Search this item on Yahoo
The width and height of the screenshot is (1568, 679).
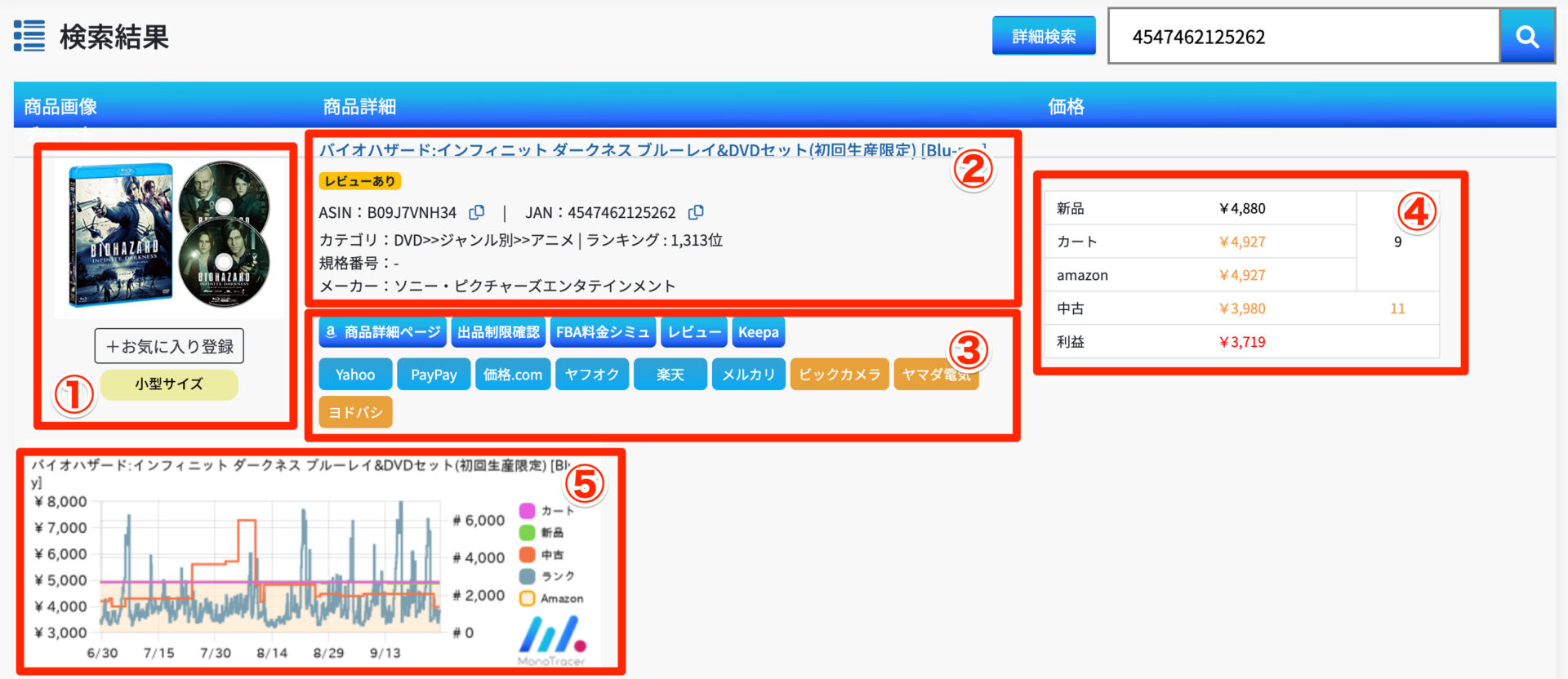355,375
